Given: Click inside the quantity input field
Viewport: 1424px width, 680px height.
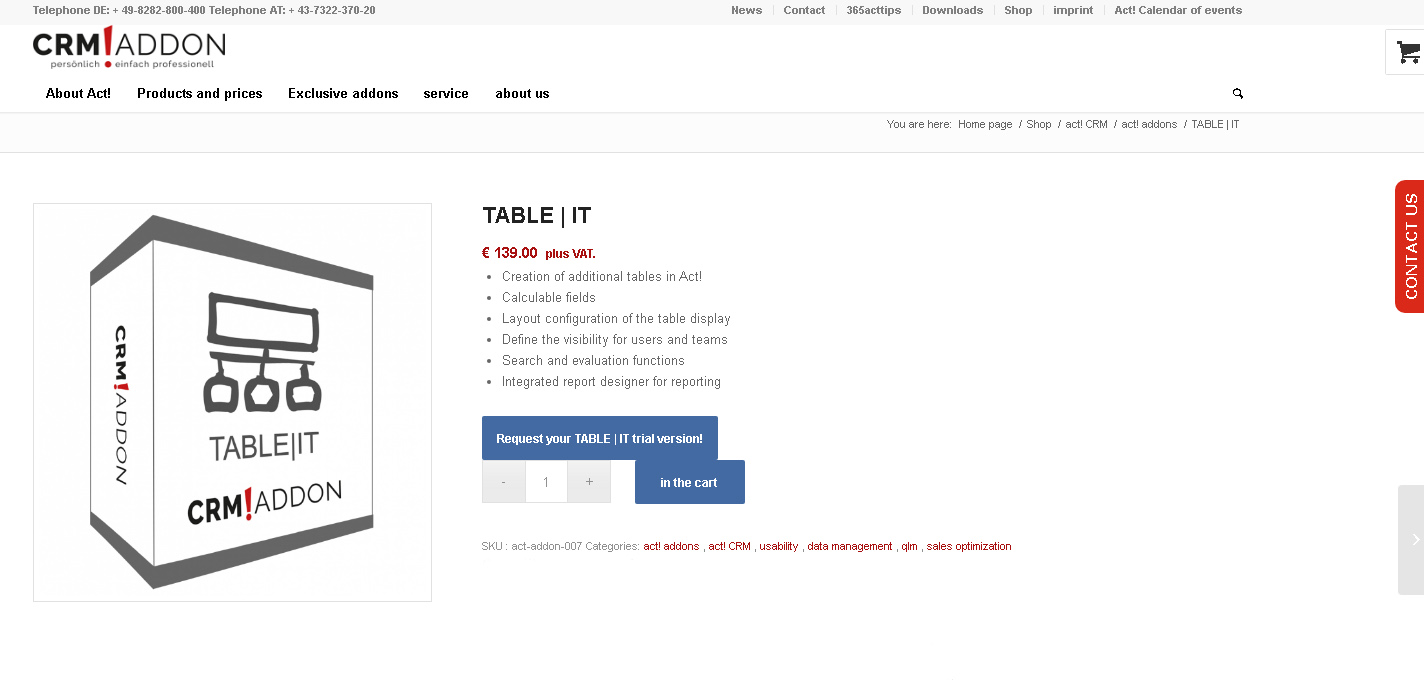Looking at the screenshot, I should pos(546,481).
